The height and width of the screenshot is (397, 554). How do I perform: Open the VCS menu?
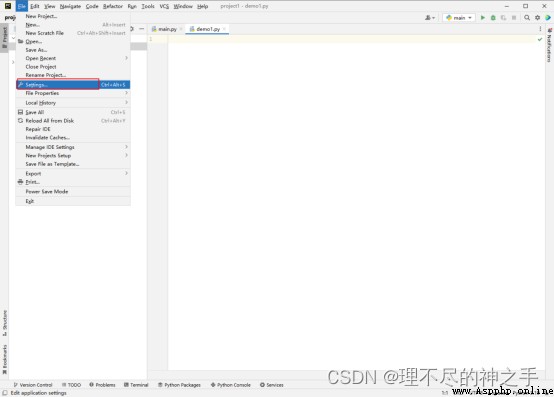(164, 6)
